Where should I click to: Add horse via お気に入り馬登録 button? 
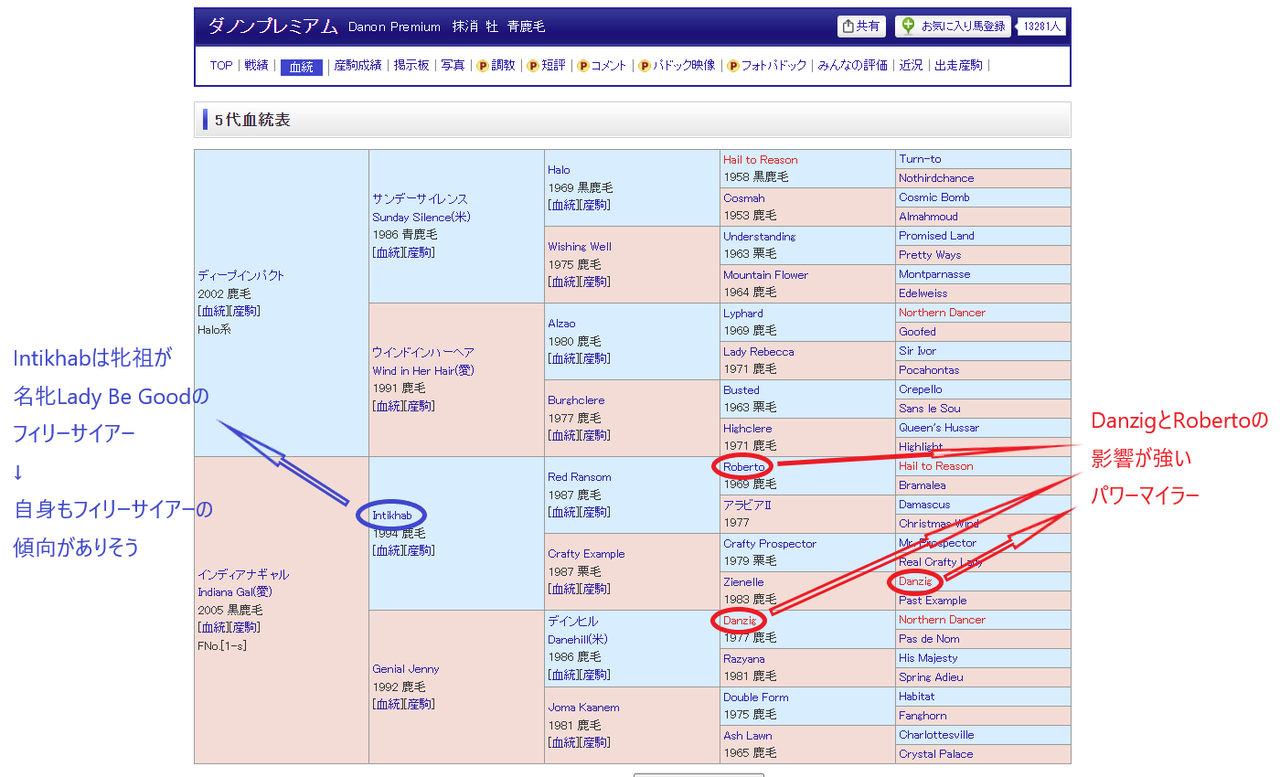[953, 27]
